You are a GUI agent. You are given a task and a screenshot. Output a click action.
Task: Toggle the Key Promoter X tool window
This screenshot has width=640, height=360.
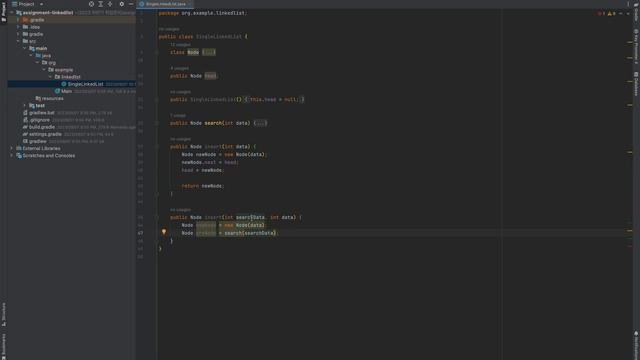click(636, 46)
